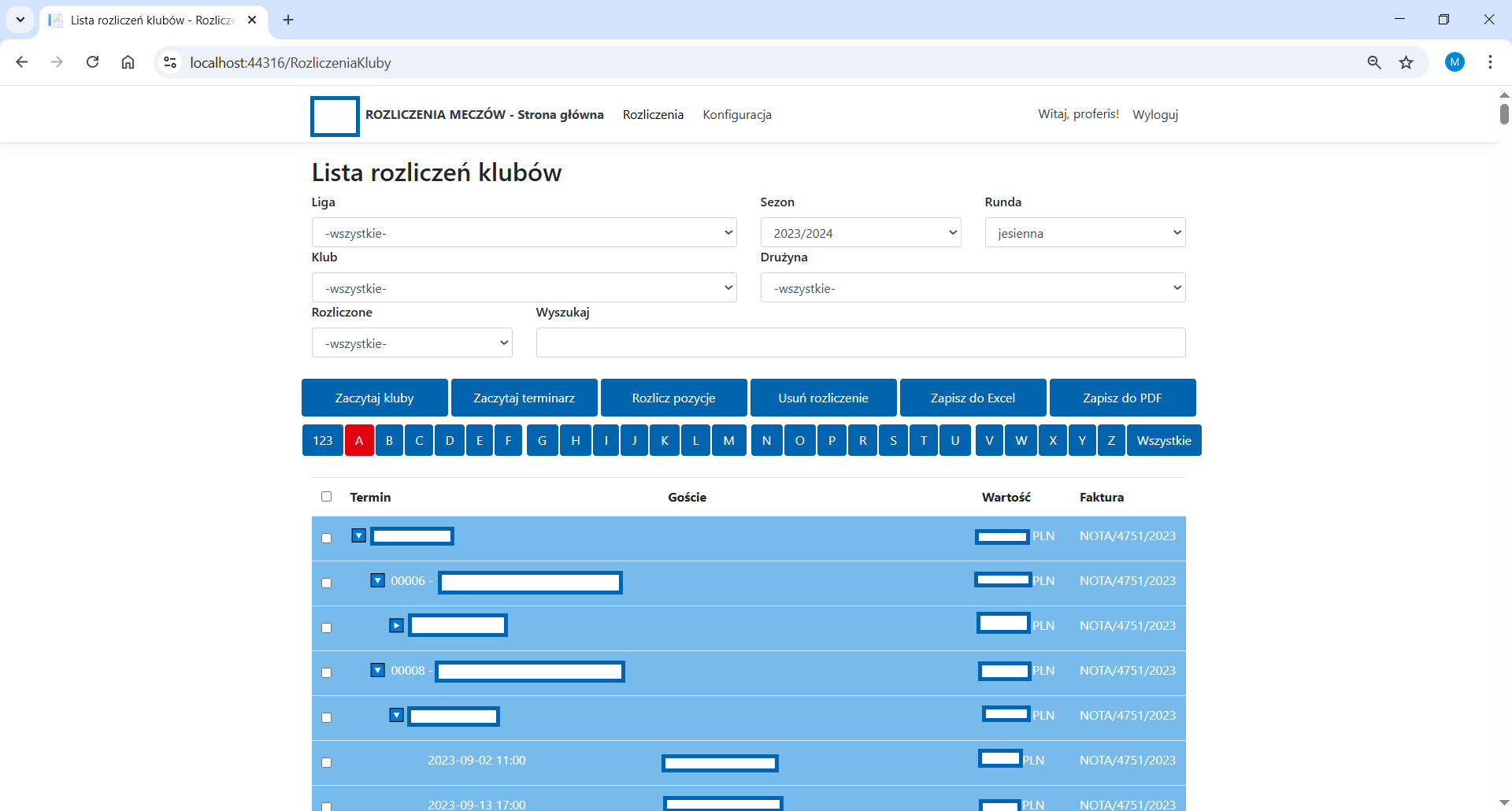Click the Zaczytaj terminarz button
The height and width of the screenshot is (811, 1512).
[x=524, y=398]
